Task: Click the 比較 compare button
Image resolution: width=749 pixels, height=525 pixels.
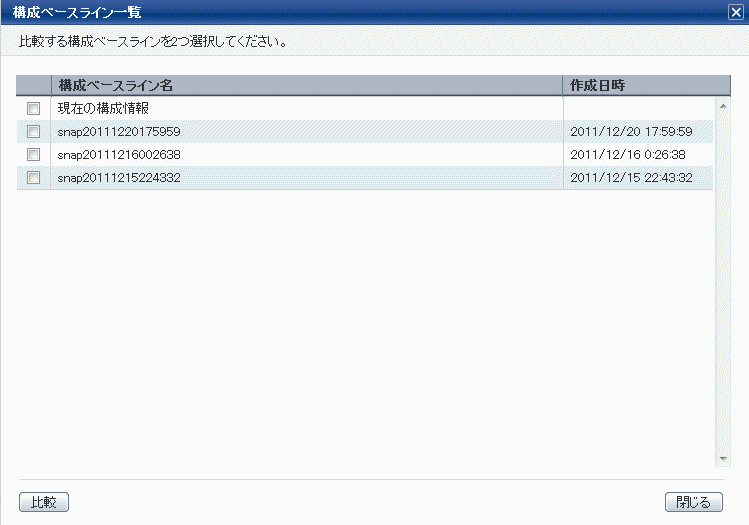Action: tap(44, 502)
